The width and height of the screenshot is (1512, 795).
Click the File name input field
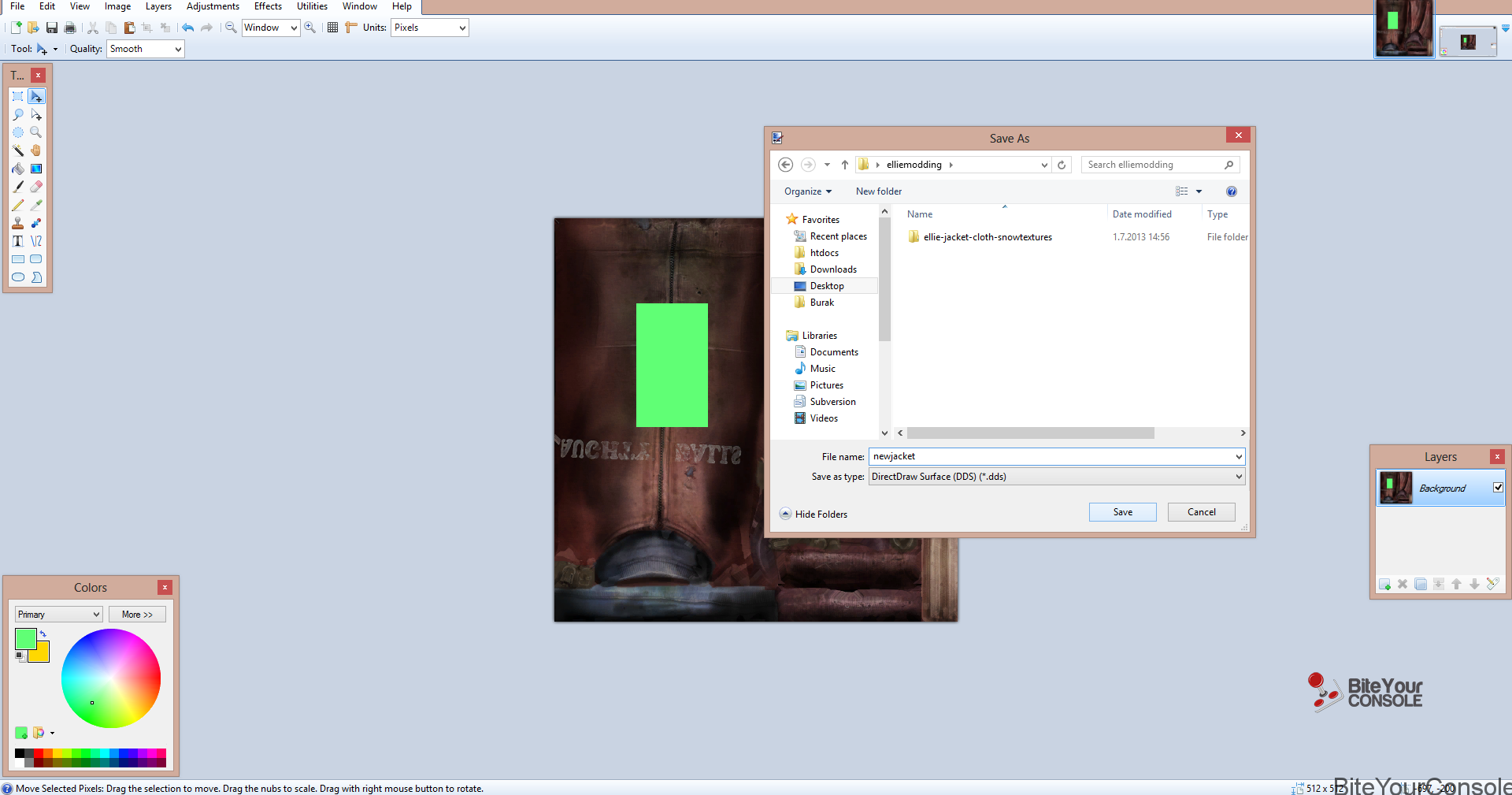coord(1057,456)
